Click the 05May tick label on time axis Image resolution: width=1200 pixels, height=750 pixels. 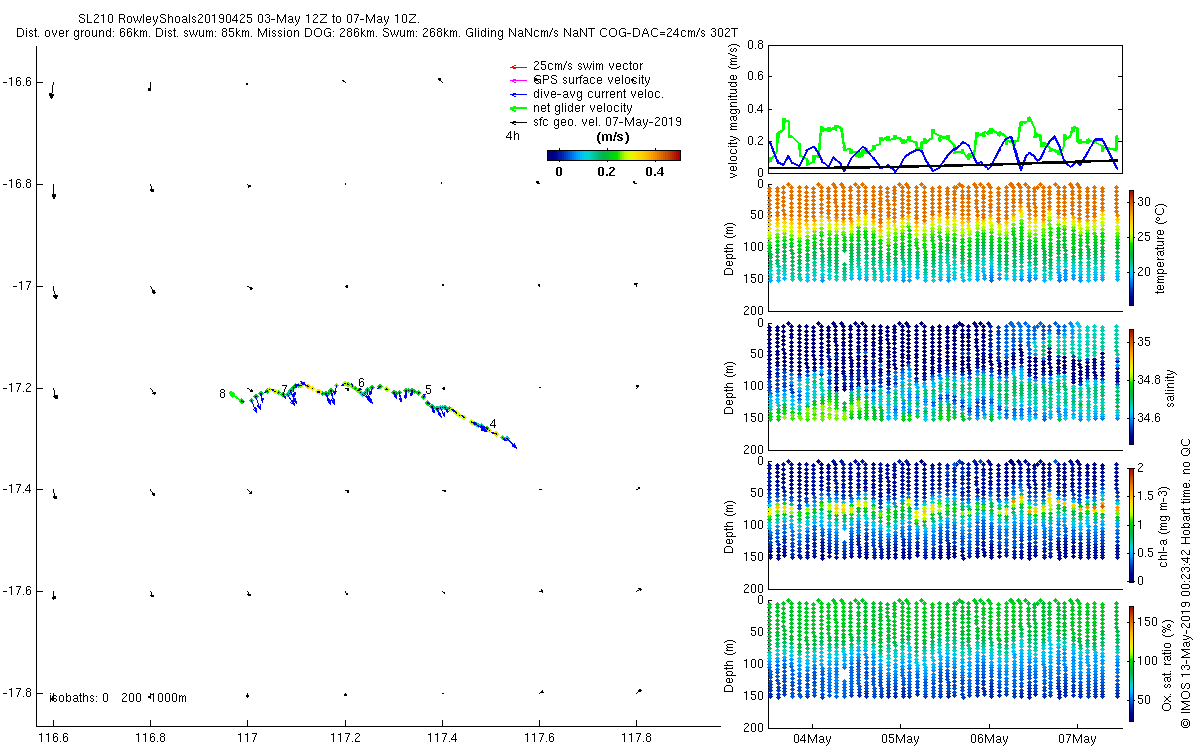click(x=900, y=739)
